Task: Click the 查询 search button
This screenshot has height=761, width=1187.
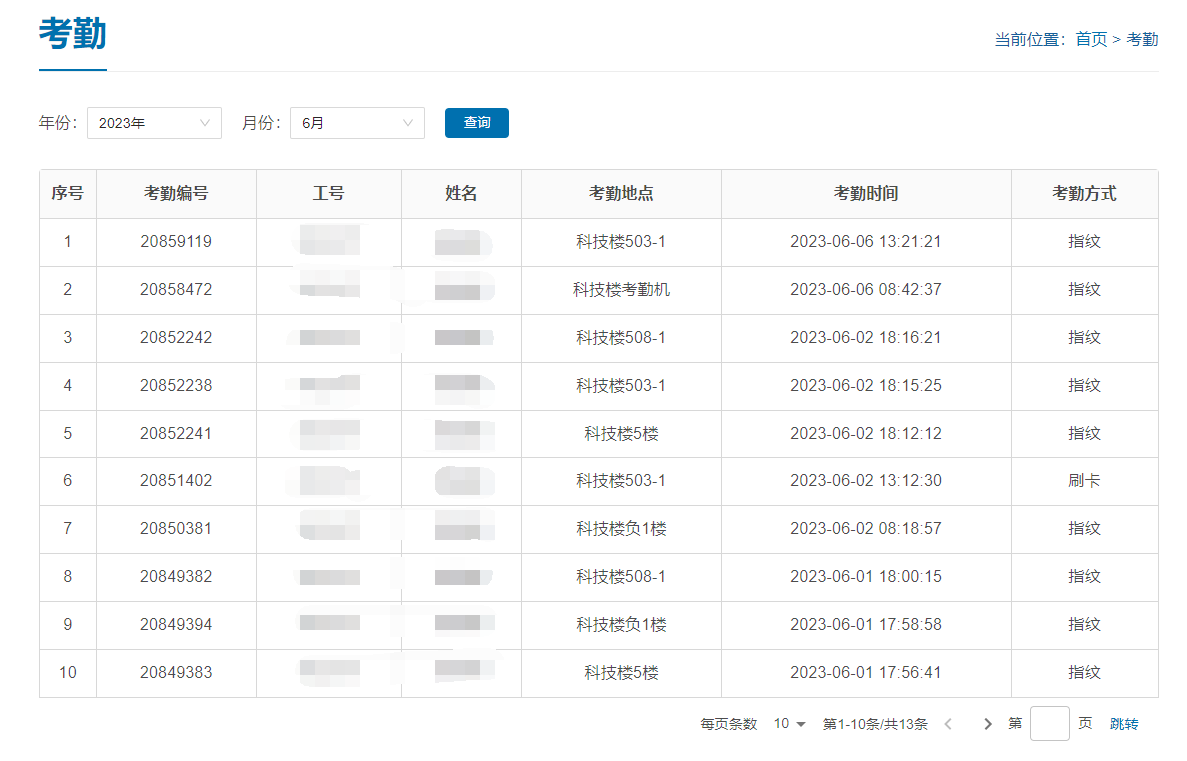Action: coord(476,123)
